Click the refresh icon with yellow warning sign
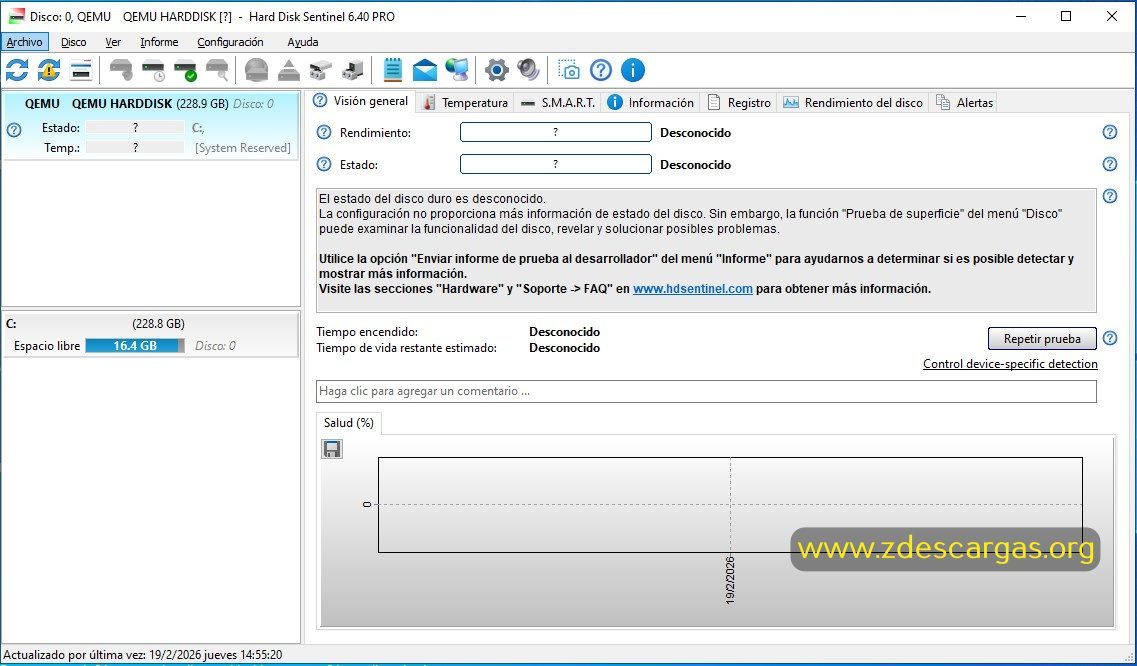 49,70
